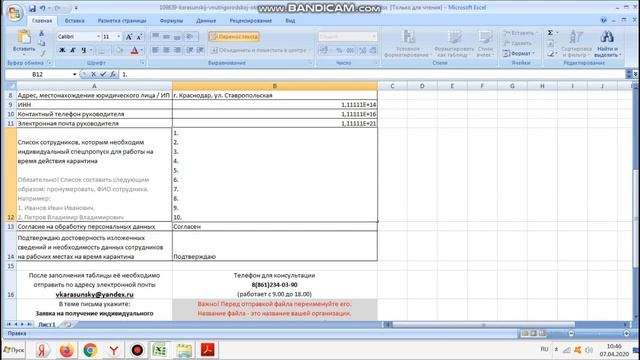Align cell text to the bottom
The image size is (640, 360).
pyautogui.click(x=177, y=37)
